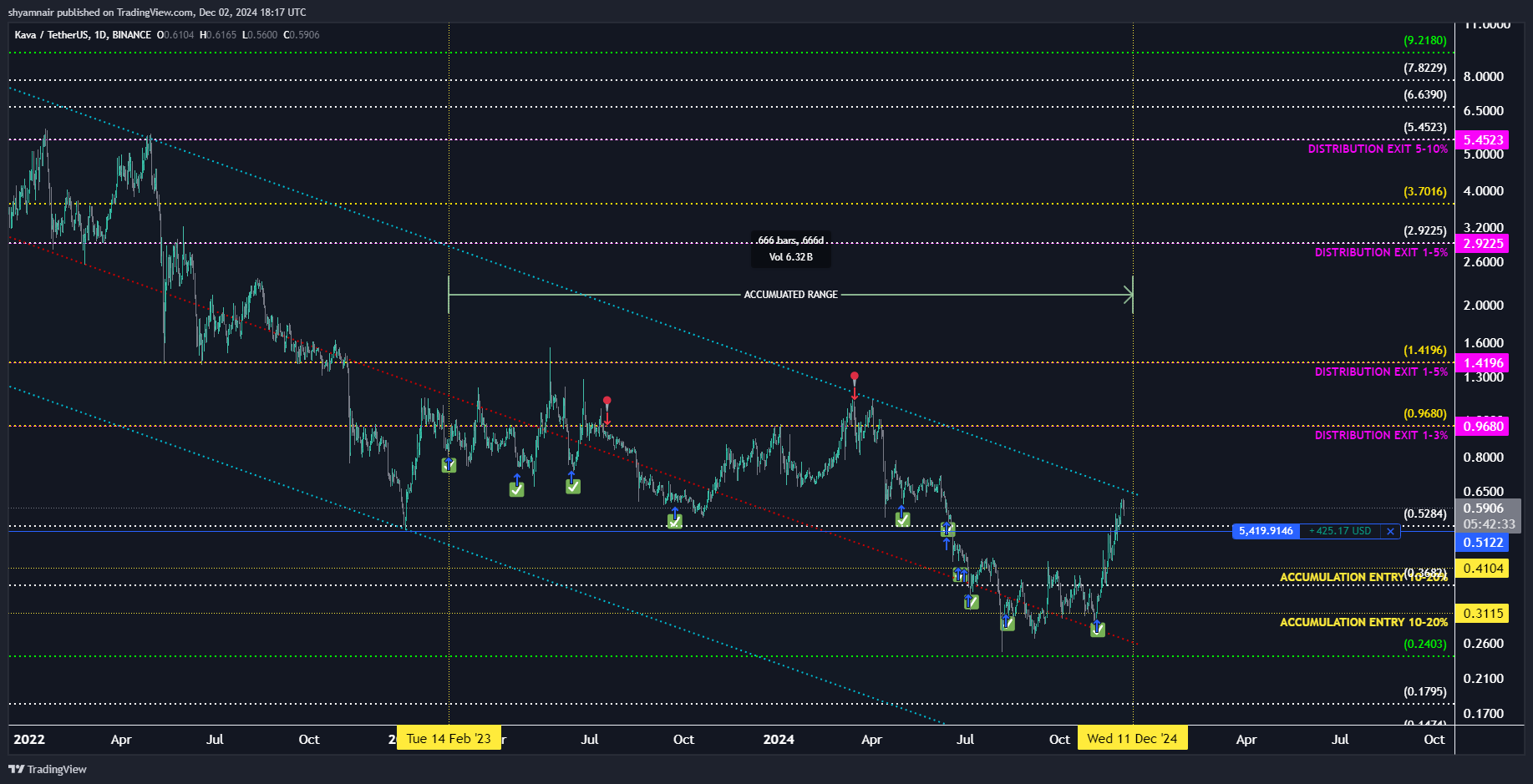The image size is (1533, 784).
Task: Click the +425.17 USD profit label
Action: pyautogui.click(x=1340, y=531)
